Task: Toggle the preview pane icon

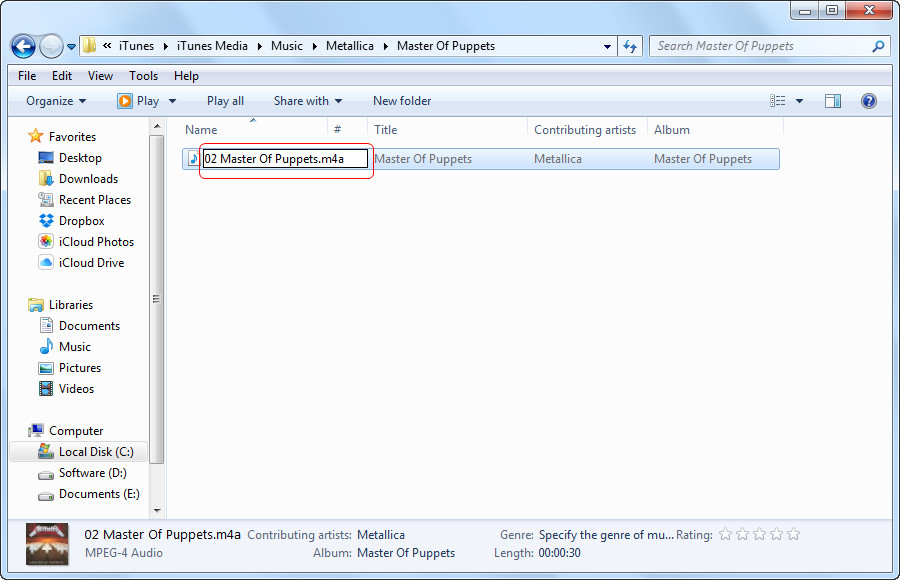Action: (833, 101)
